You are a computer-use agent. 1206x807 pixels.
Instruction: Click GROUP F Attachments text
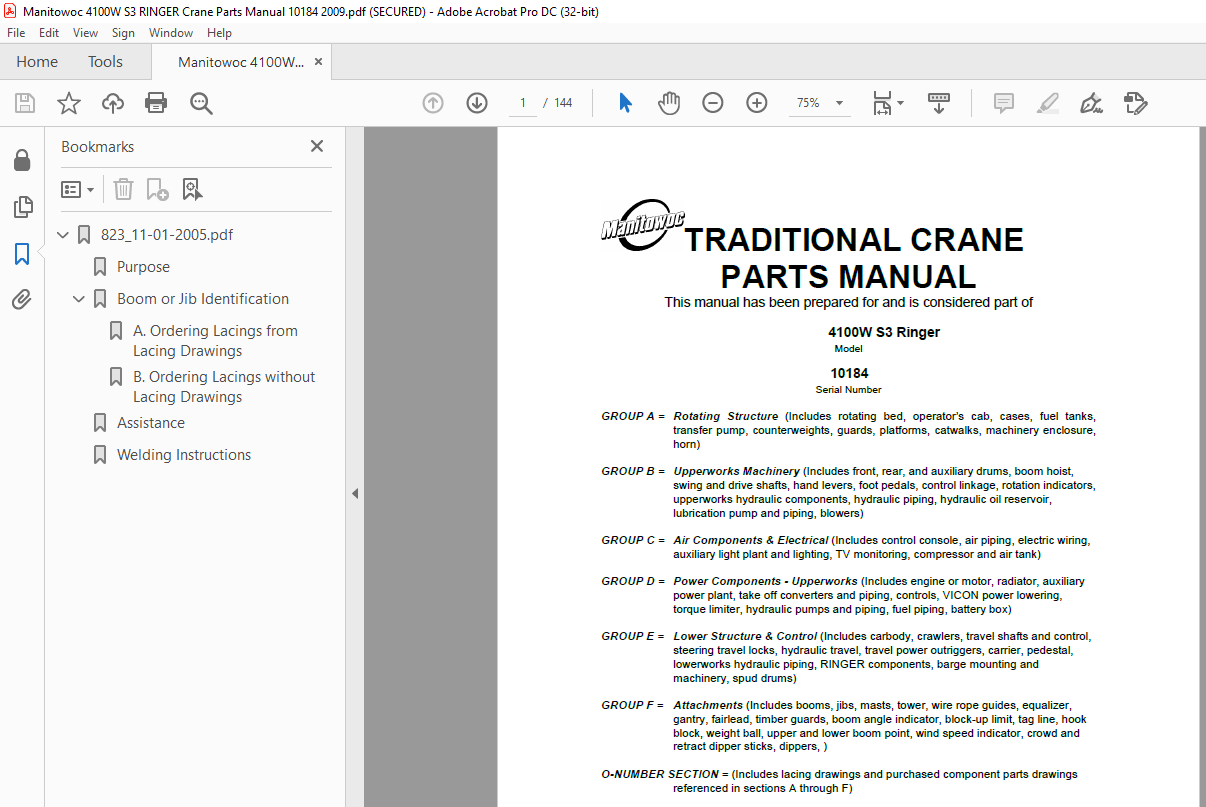point(844,726)
